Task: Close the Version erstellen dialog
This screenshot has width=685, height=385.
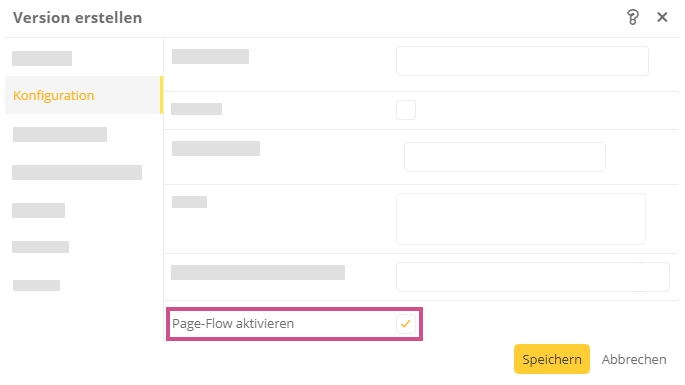Action: point(662,17)
